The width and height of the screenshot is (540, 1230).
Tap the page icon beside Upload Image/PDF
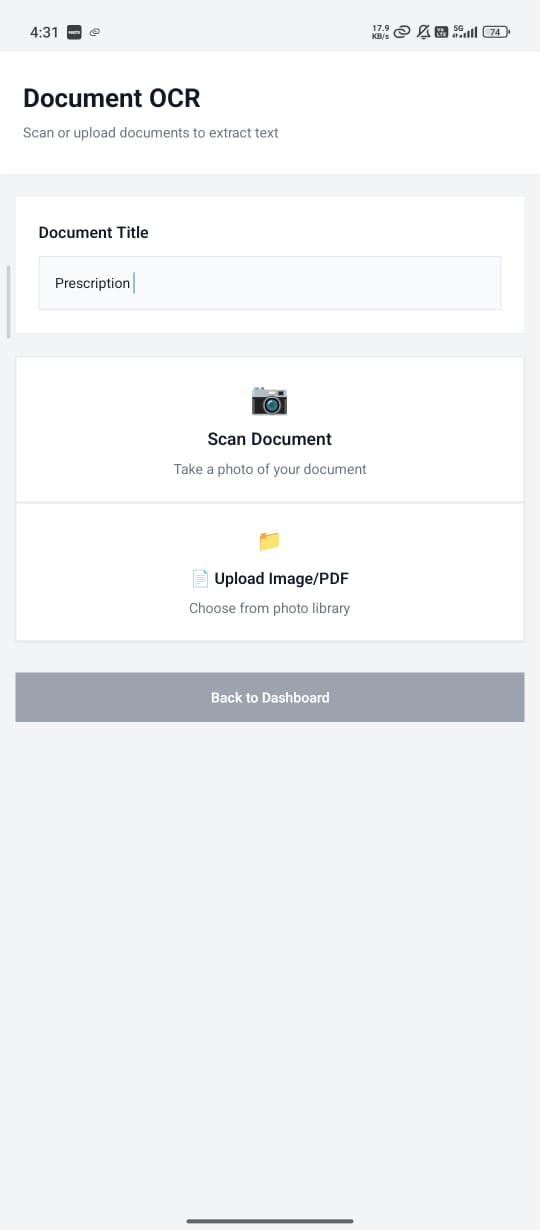click(200, 578)
